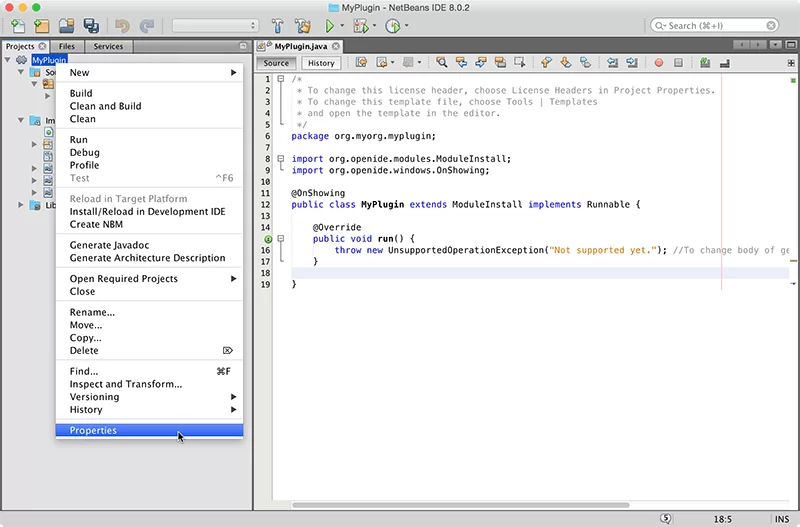Image resolution: width=800 pixels, height=527 pixels.
Task: Click the Undo arrow icon
Action: pyautogui.click(x=122, y=26)
